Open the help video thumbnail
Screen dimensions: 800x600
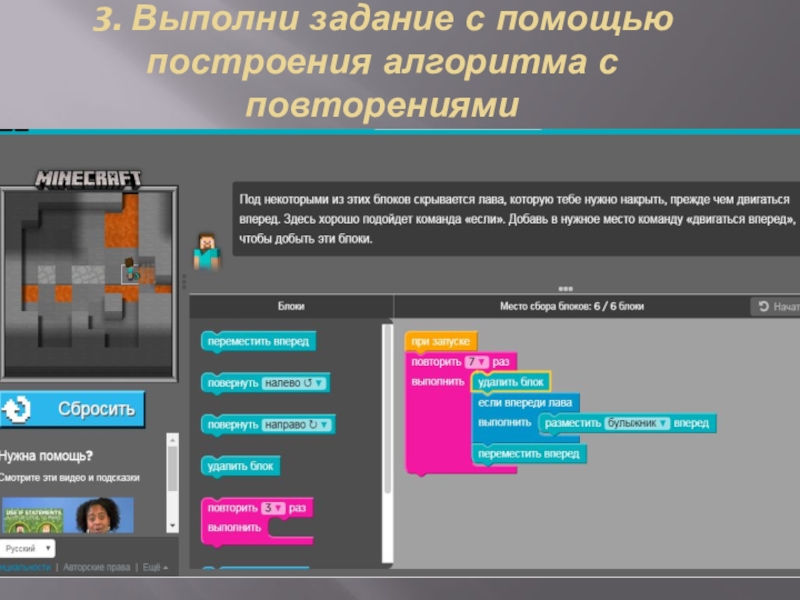point(68,515)
